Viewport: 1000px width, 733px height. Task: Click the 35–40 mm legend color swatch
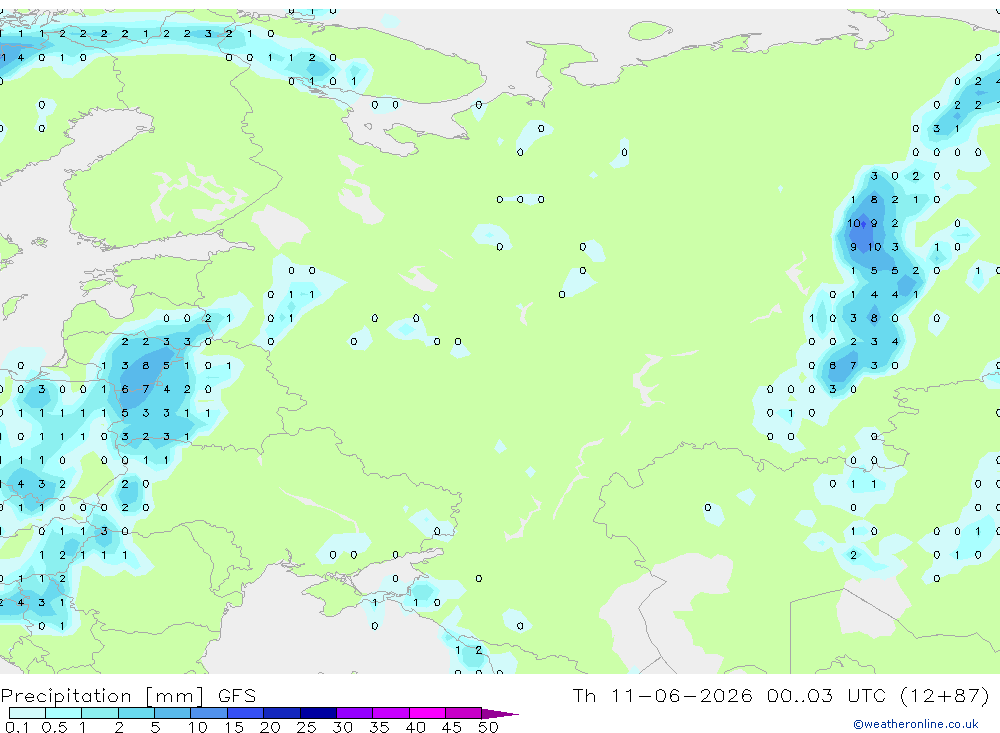pyautogui.click(x=391, y=713)
